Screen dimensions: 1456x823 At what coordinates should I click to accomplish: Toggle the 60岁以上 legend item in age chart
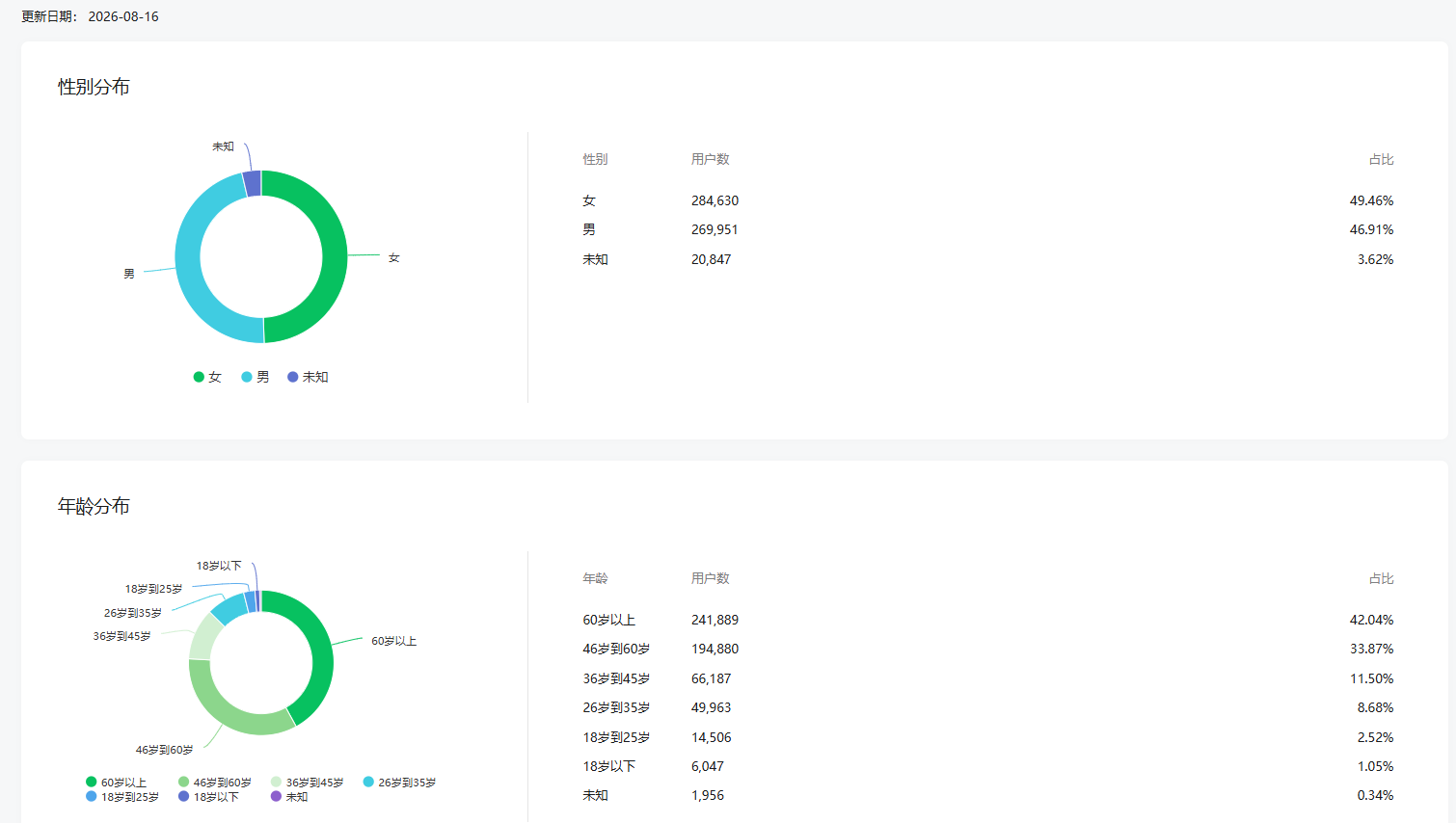[117, 783]
